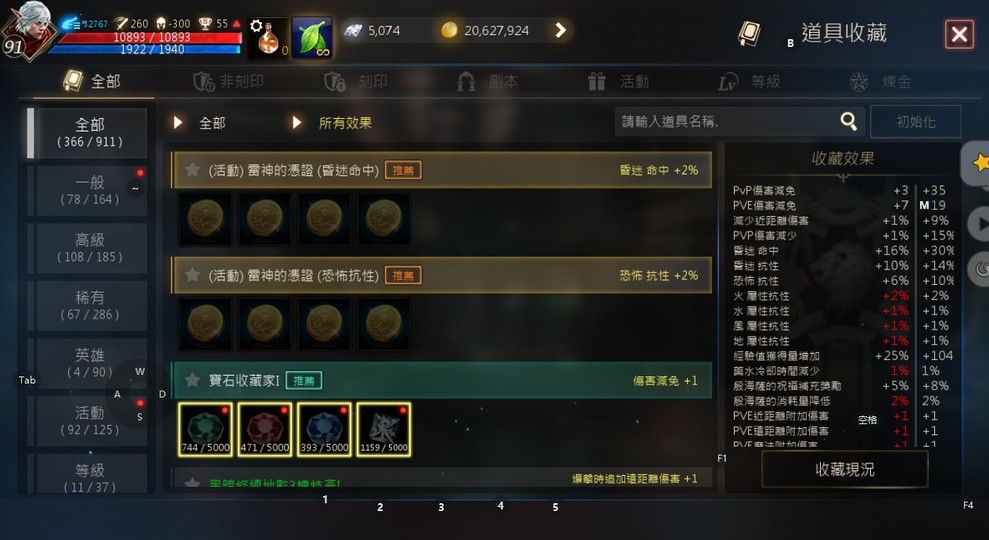Expand the 所有效果 filter dropdown
Viewport: 989px width, 540px height.
click(332, 122)
